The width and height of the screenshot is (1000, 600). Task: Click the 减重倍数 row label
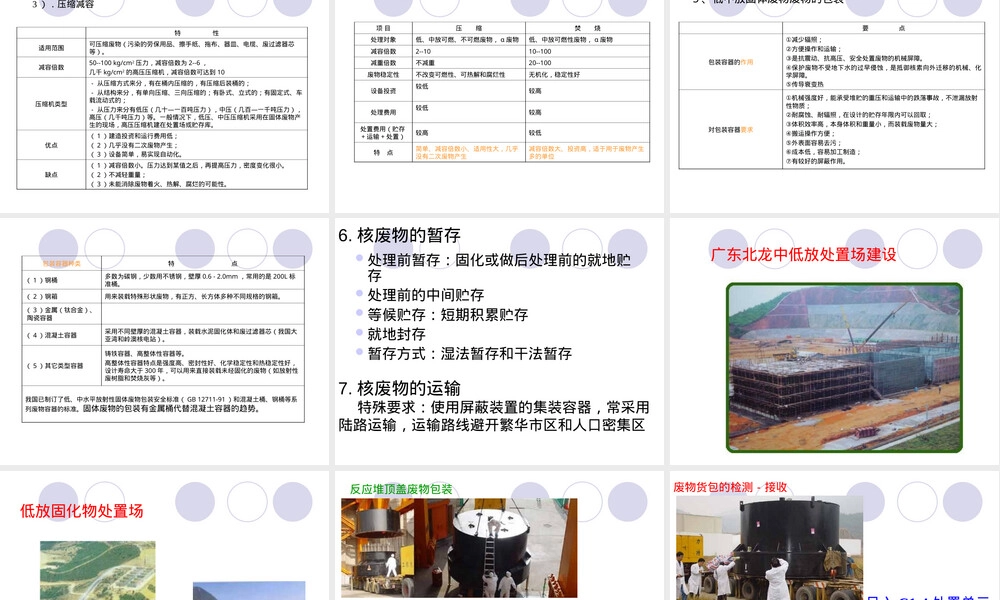[383, 63]
